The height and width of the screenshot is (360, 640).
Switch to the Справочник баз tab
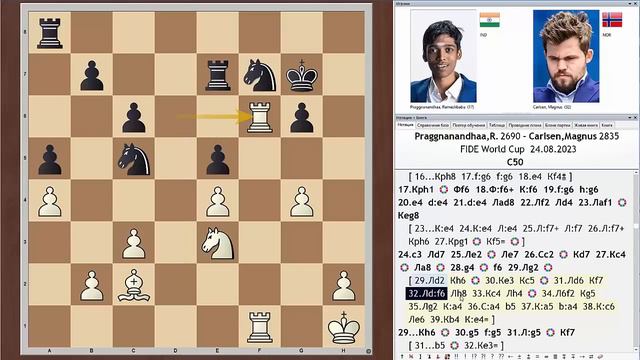tap(433, 125)
